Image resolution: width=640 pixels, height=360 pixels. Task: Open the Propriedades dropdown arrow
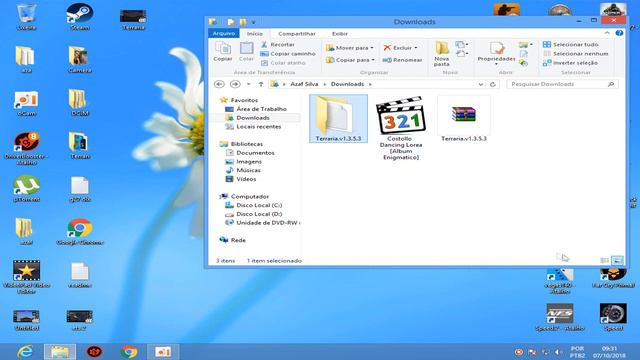pos(496,64)
